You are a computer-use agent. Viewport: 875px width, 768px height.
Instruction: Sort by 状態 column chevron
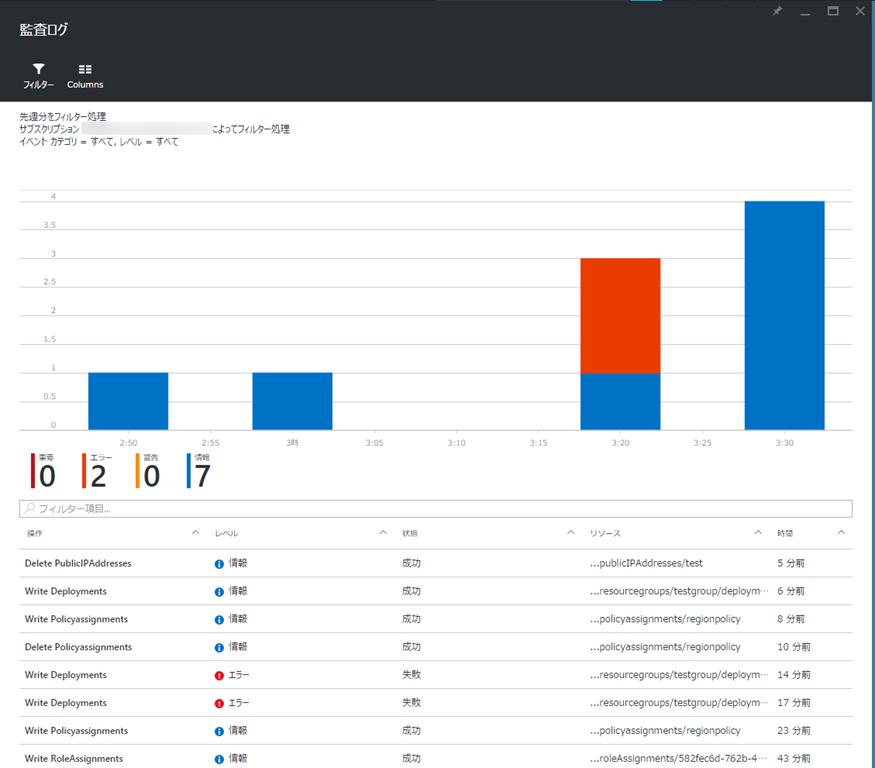point(571,533)
